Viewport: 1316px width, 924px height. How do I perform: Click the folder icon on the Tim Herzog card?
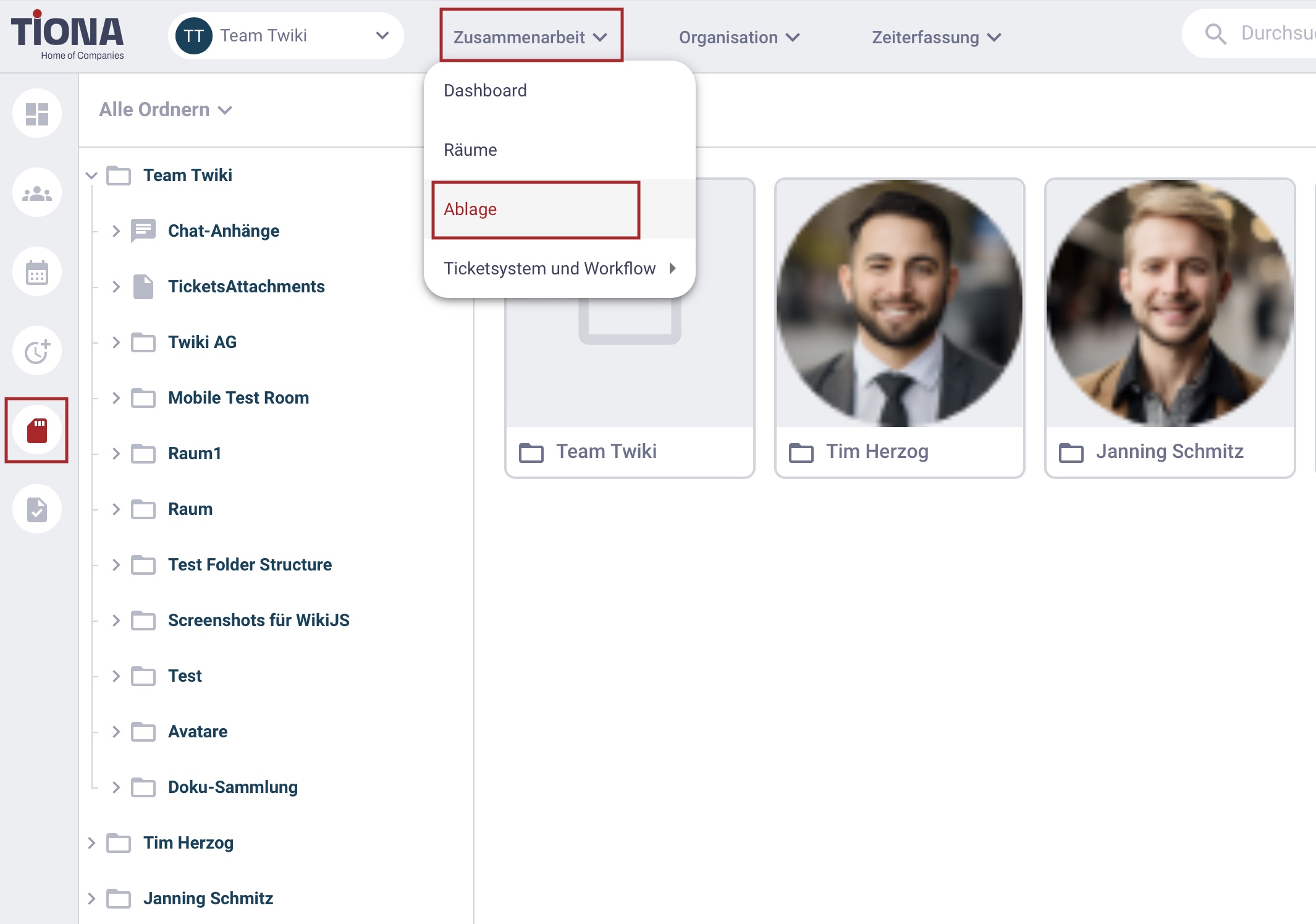coord(801,452)
